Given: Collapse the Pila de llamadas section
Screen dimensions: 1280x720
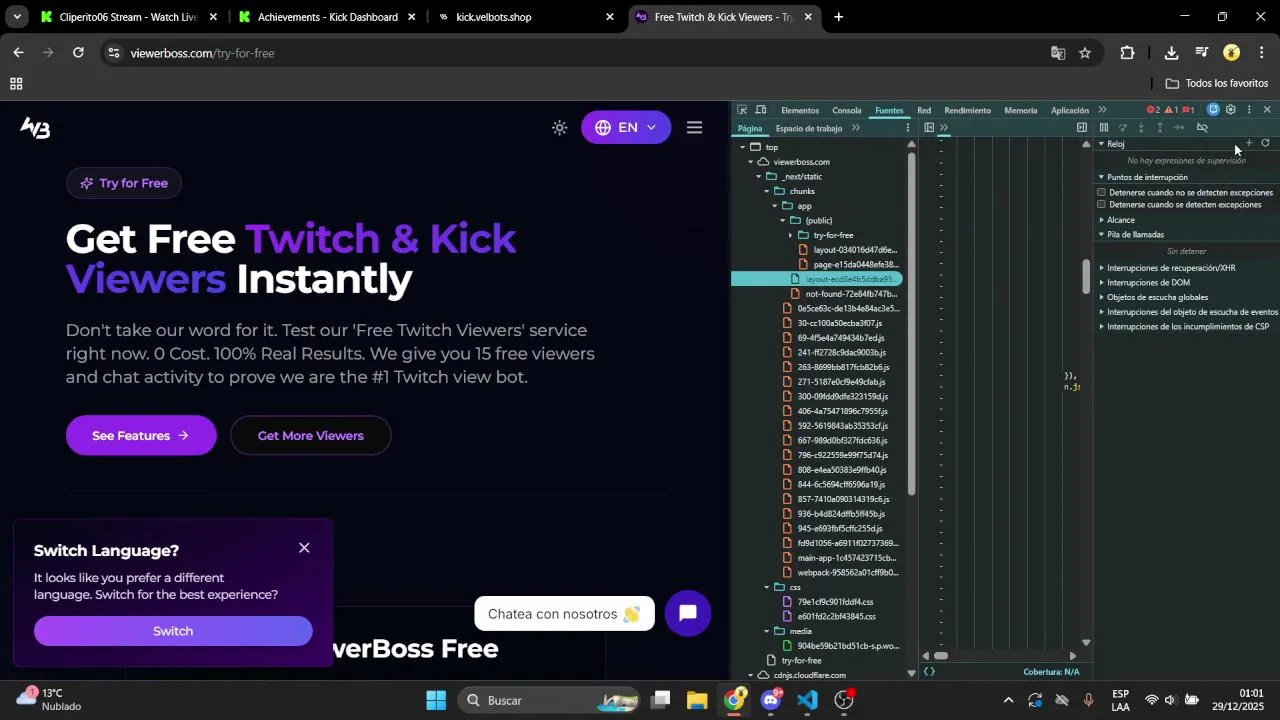Looking at the screenshot, I should pos(1102,235).
